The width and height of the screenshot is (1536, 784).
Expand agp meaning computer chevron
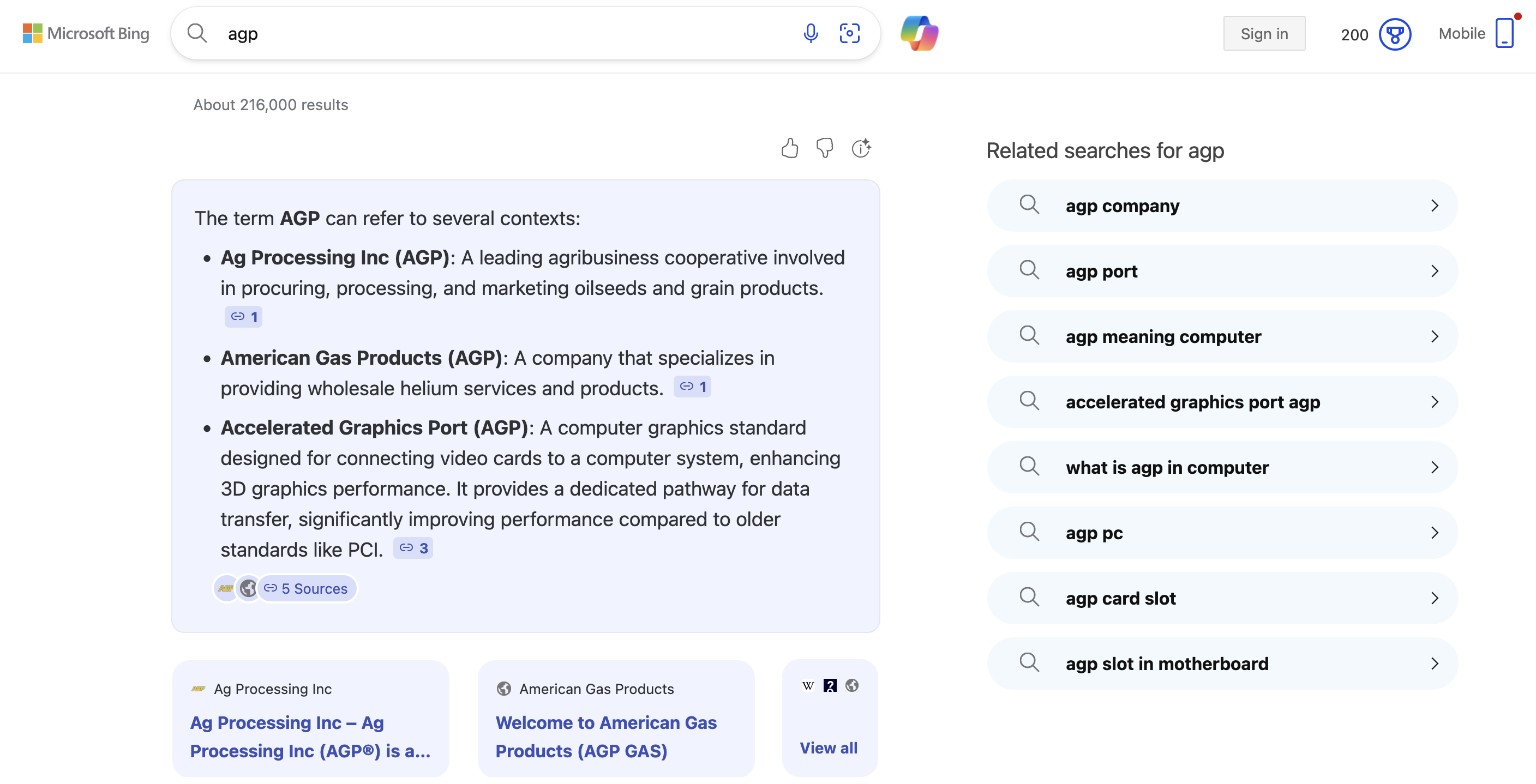pyautogui.click(x=1435, y=337)
